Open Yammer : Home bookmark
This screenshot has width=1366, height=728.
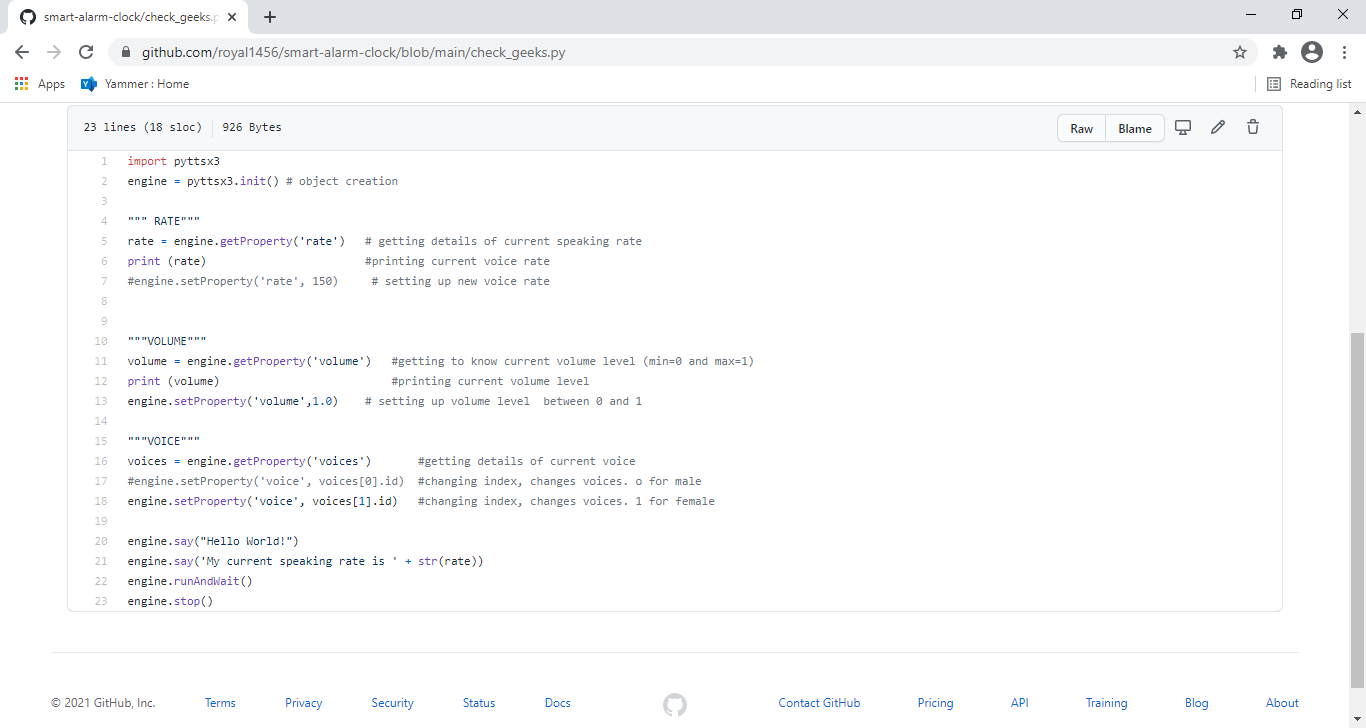135,84
